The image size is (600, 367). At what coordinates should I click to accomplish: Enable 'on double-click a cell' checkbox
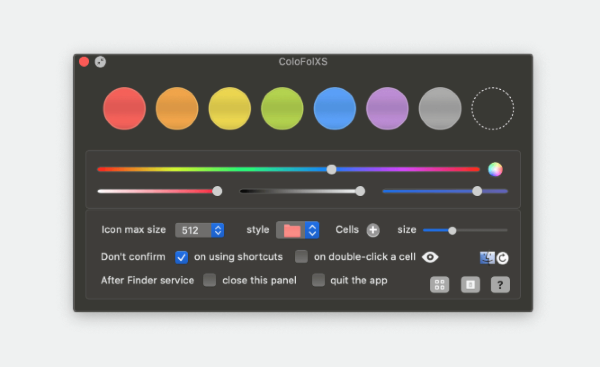pyautogui.click(x=301, y=256)
